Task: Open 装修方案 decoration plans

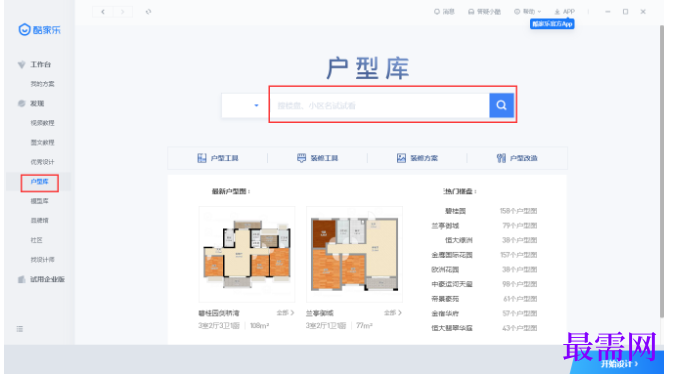Action: click(417, 158)
